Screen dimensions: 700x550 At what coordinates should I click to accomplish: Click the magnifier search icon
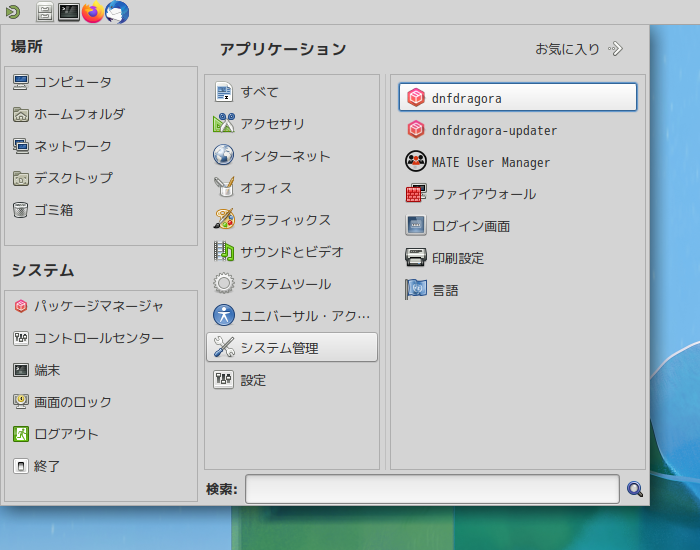635,489
